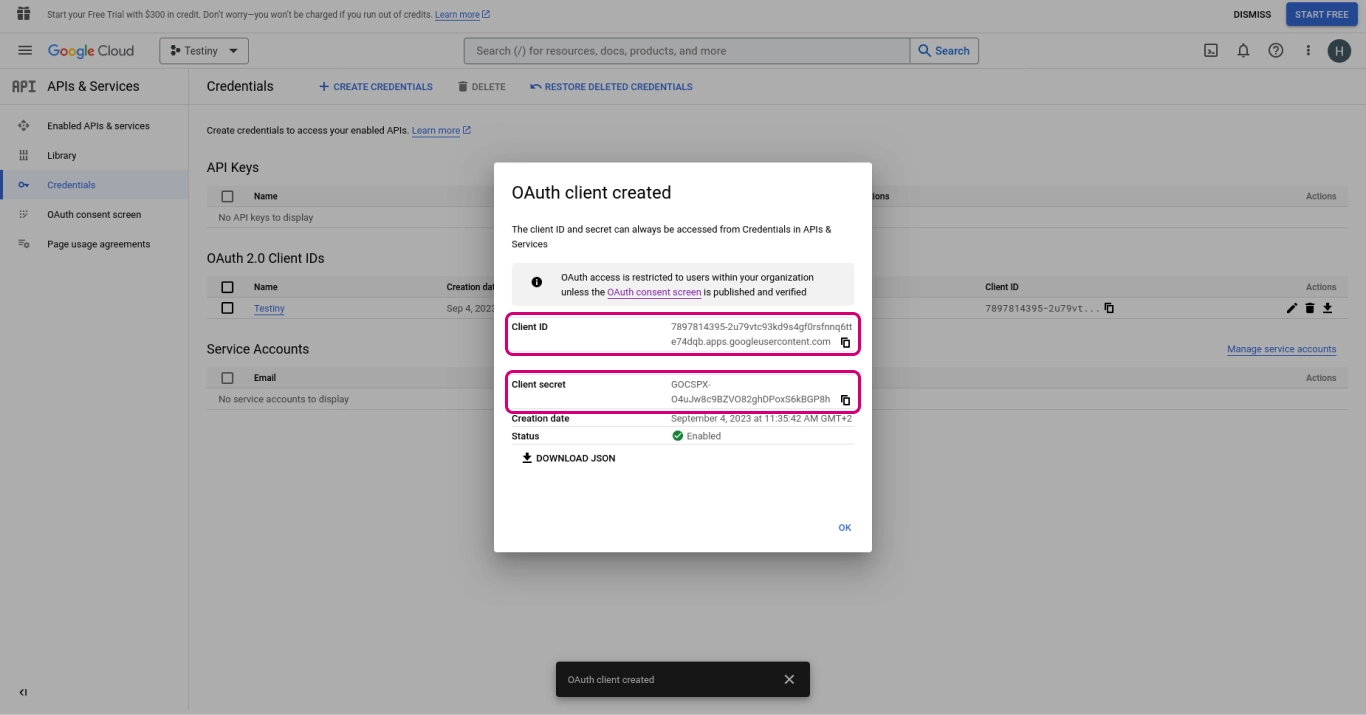The height and width of the screenshot is (715, 1366).
Task: Open the OAuth consent screen sidebar item
Action: click(94, 215)
